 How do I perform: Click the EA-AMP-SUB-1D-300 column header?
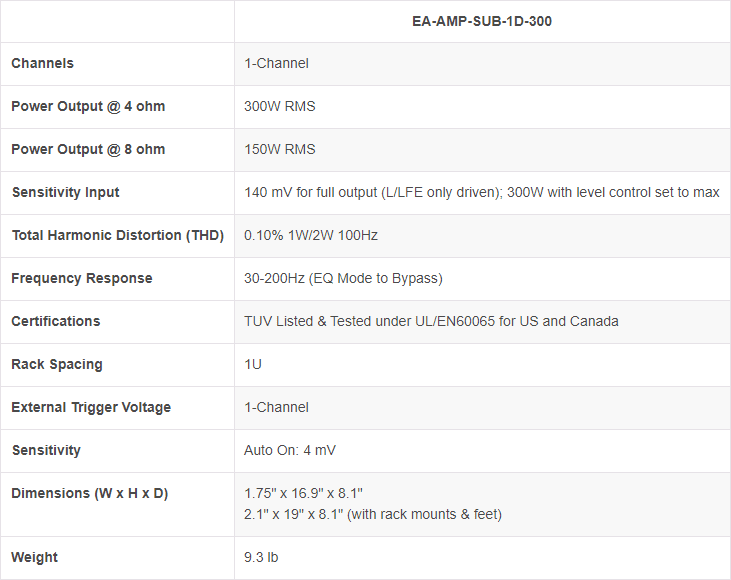point(482,21)
